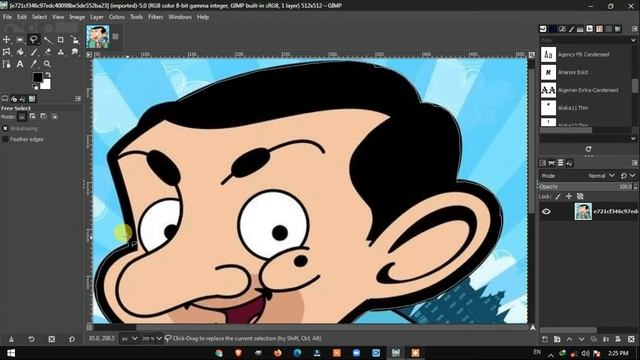Click the Mr Bean image tab thumbnail
640x360 pixels.
(x=98, y=37)
